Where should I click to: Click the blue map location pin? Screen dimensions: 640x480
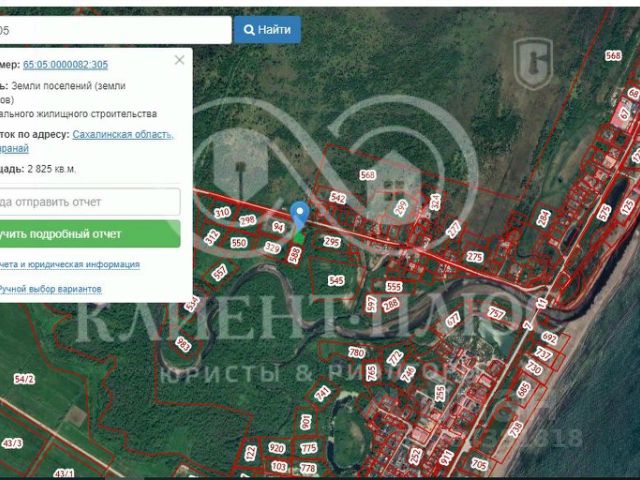pyautogui.click(x=300, y=216)
